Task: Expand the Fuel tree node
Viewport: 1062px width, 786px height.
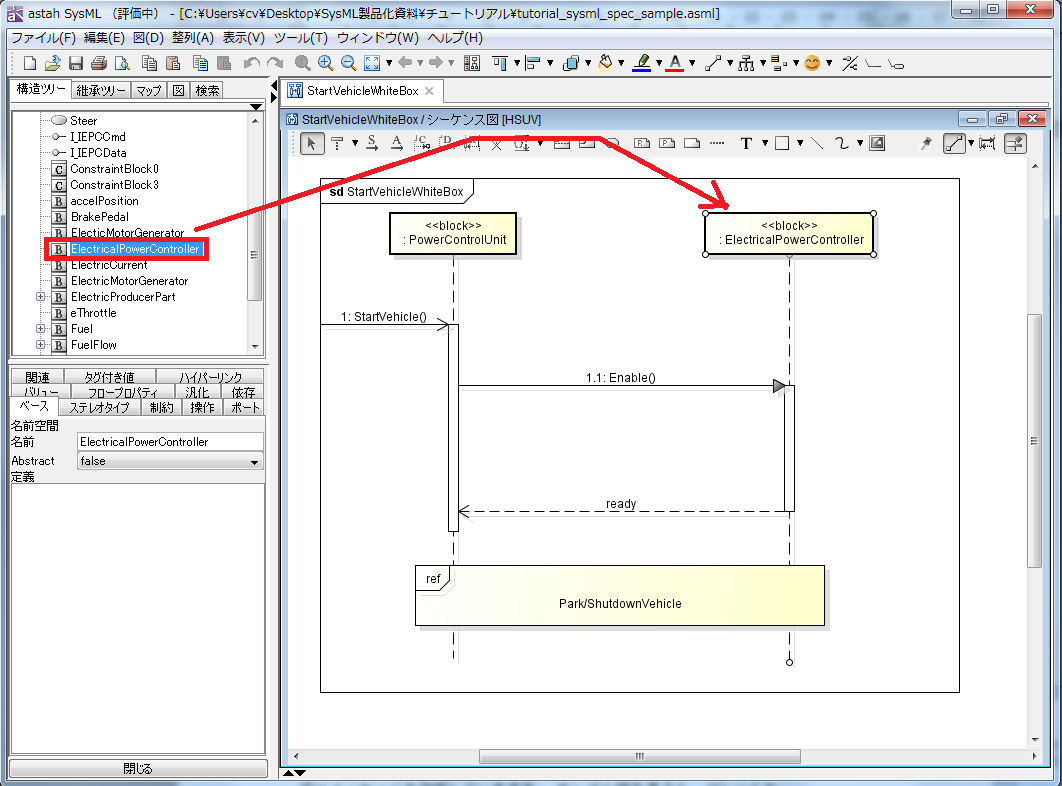Action: pyautogui.click(x=41, y=329)
